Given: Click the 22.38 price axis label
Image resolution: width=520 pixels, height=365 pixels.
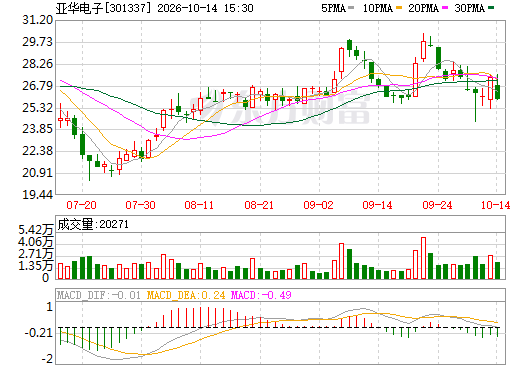Looking at the screenshot, I should (38, 151).
